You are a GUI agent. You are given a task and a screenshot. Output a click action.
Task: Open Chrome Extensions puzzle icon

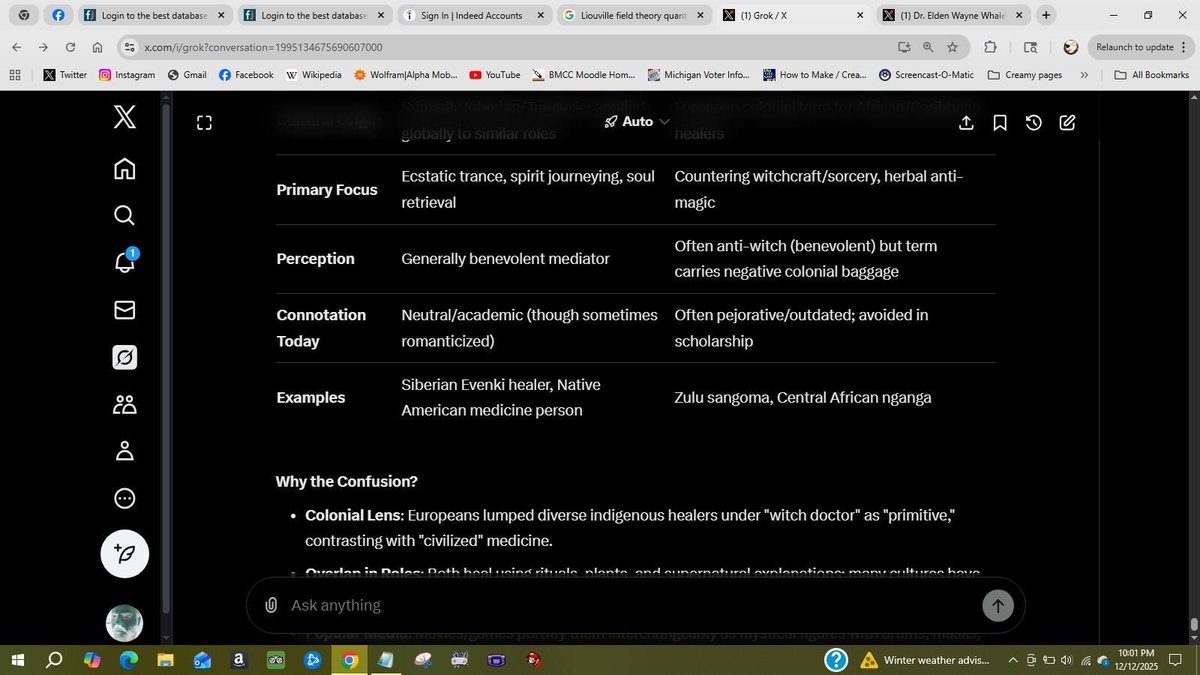pos(991,47)
